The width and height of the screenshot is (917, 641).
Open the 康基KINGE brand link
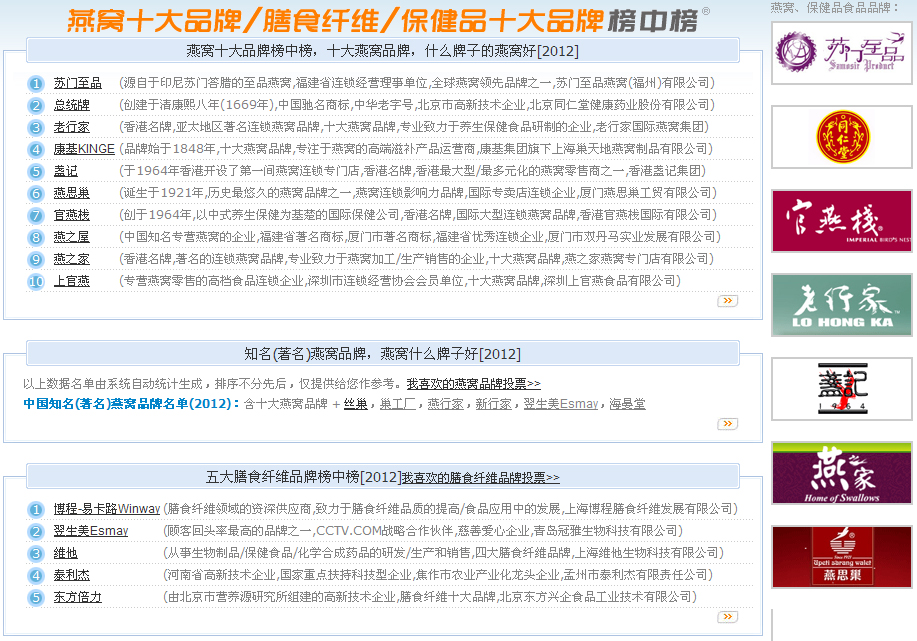click(x=84, y=149)
